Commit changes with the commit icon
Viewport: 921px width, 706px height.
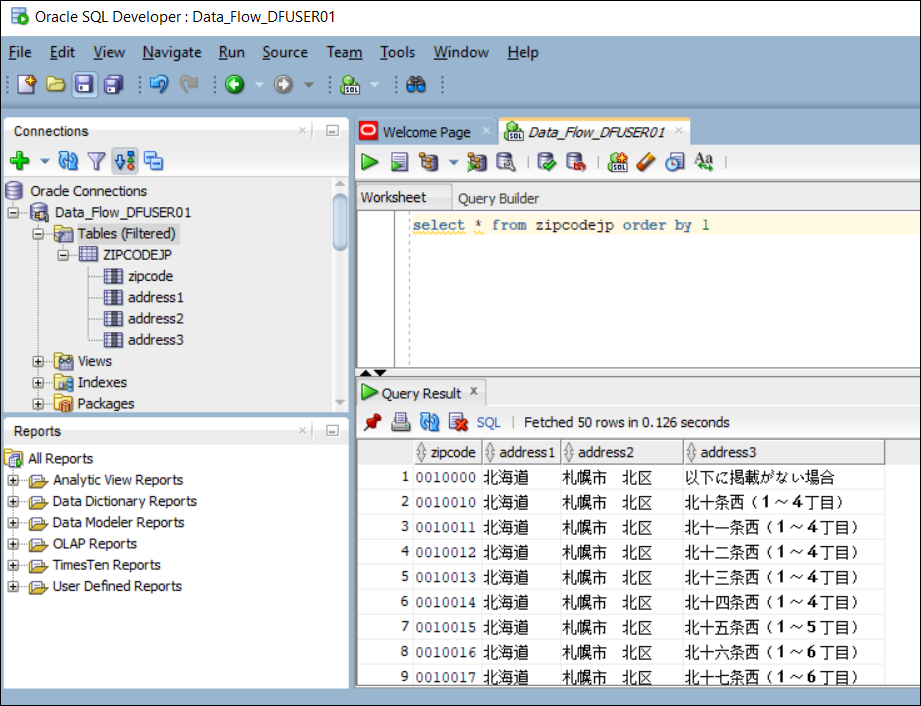point(546,162)
